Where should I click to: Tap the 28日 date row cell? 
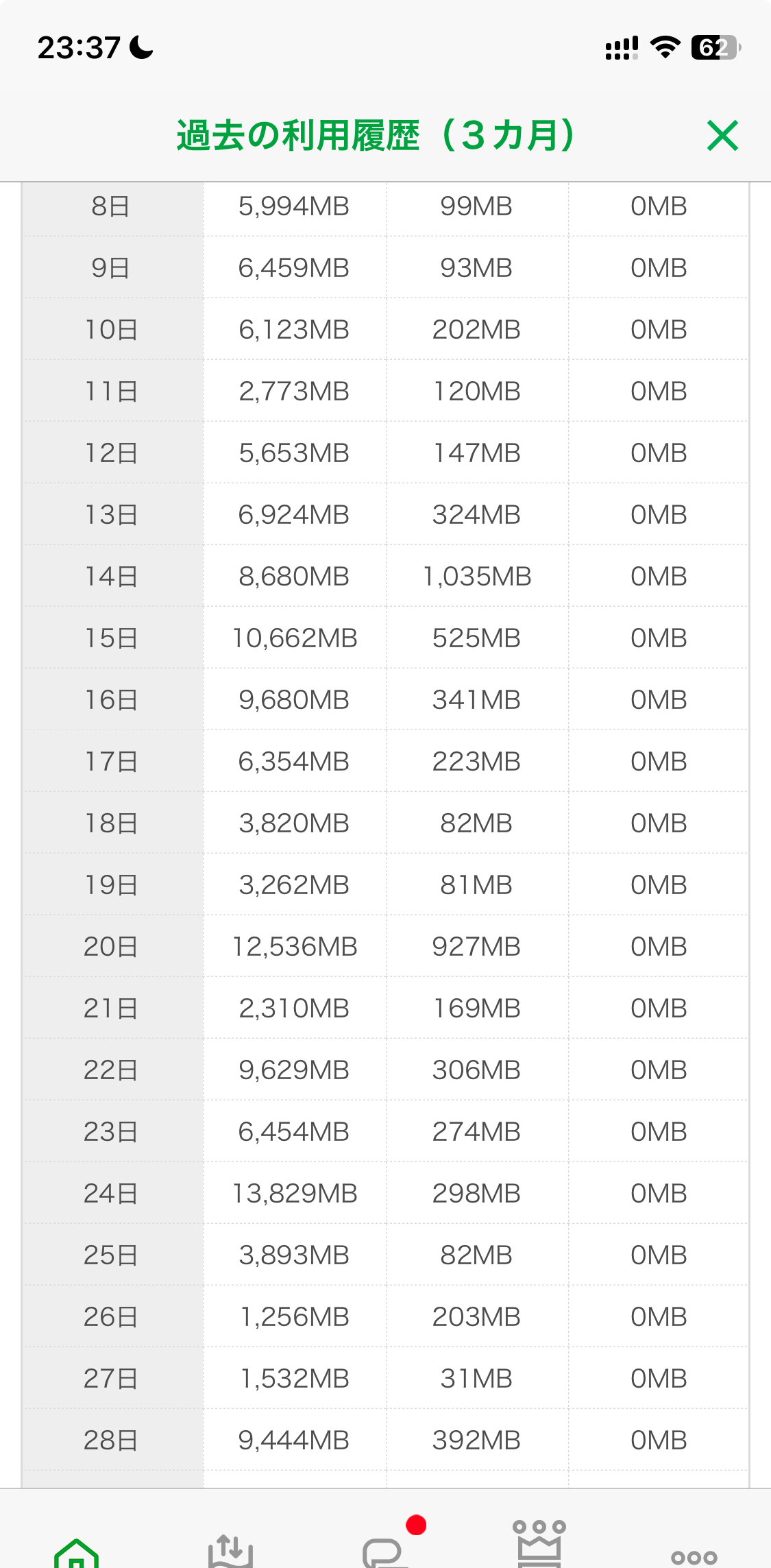click(111, 1440)
